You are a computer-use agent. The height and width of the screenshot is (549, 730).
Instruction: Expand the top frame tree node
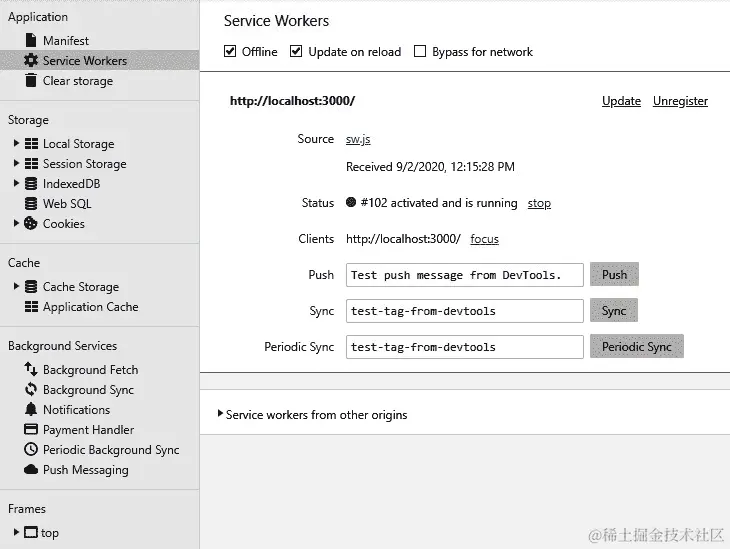(16, 531)
